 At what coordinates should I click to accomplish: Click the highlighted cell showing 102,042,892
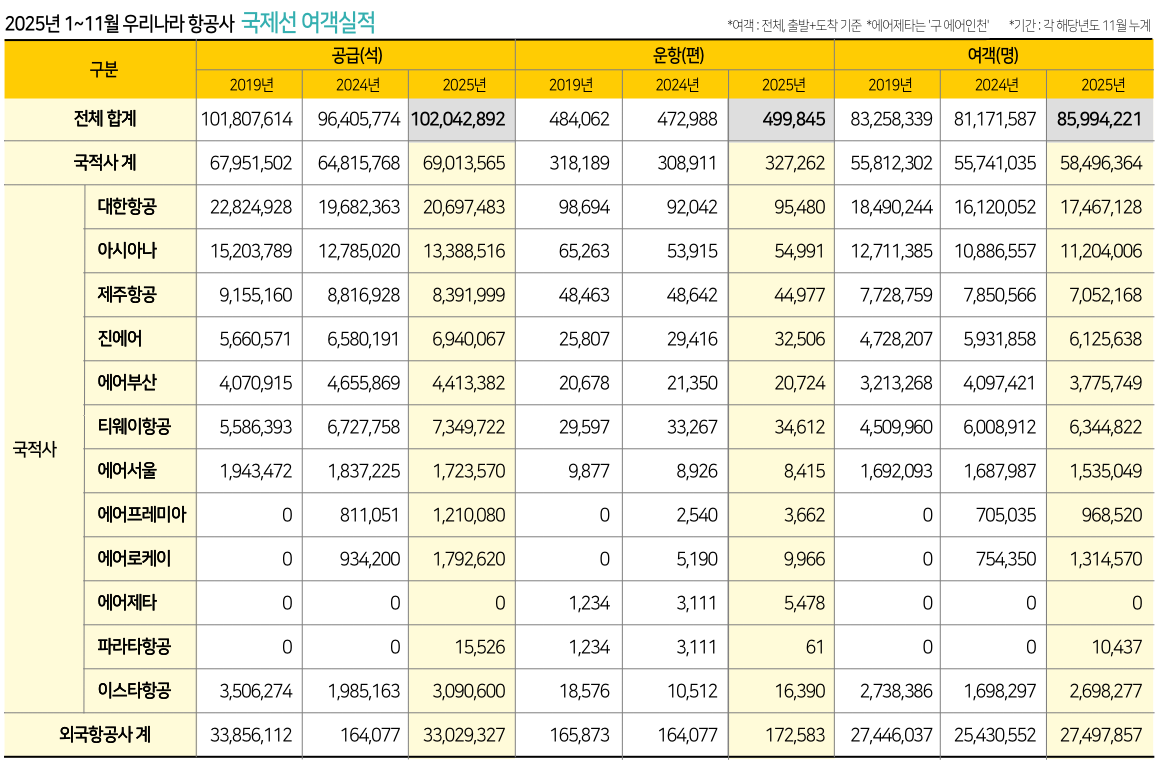(457, 119)
